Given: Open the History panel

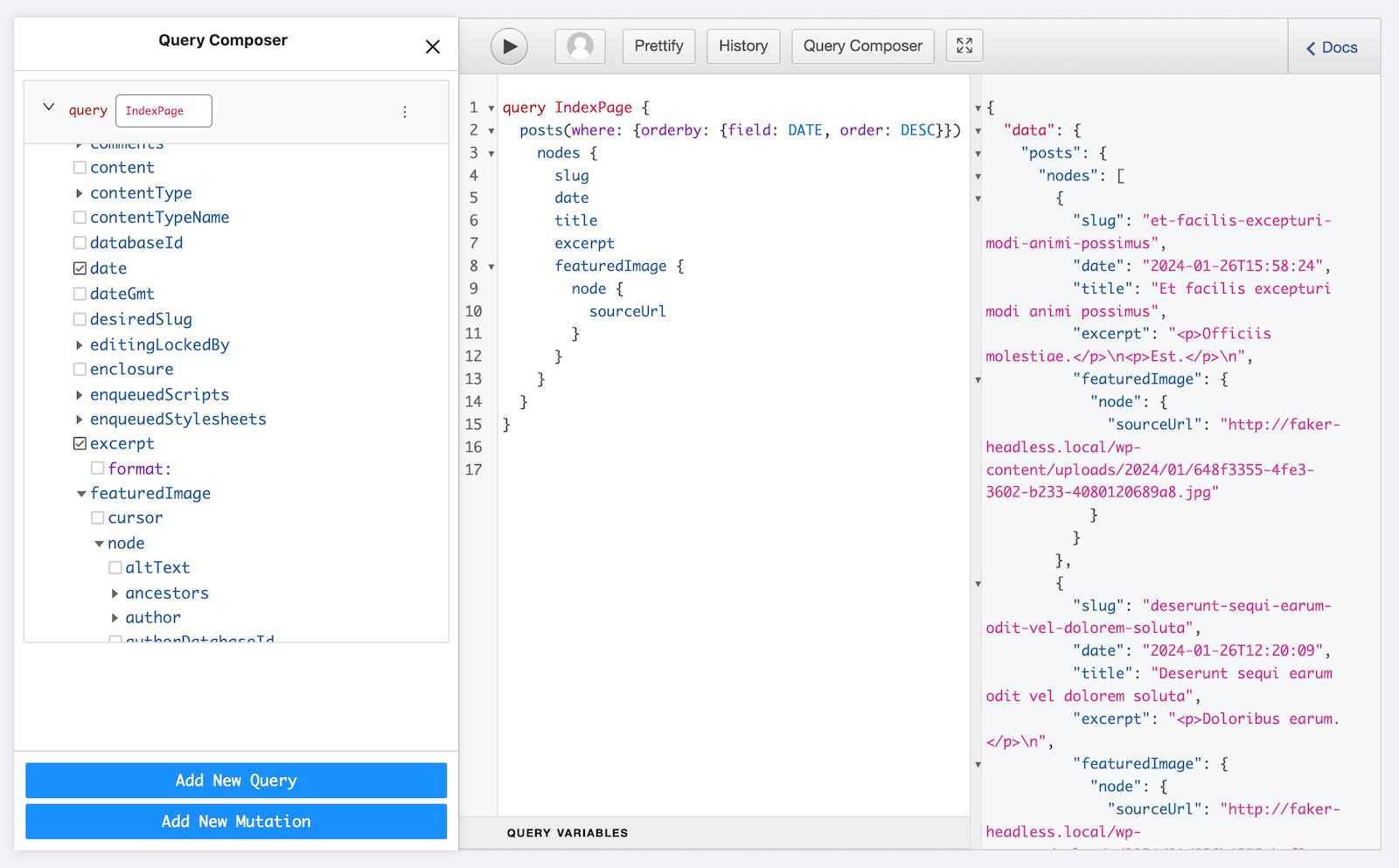Looking at the screenshot, I should click(742, 46).
